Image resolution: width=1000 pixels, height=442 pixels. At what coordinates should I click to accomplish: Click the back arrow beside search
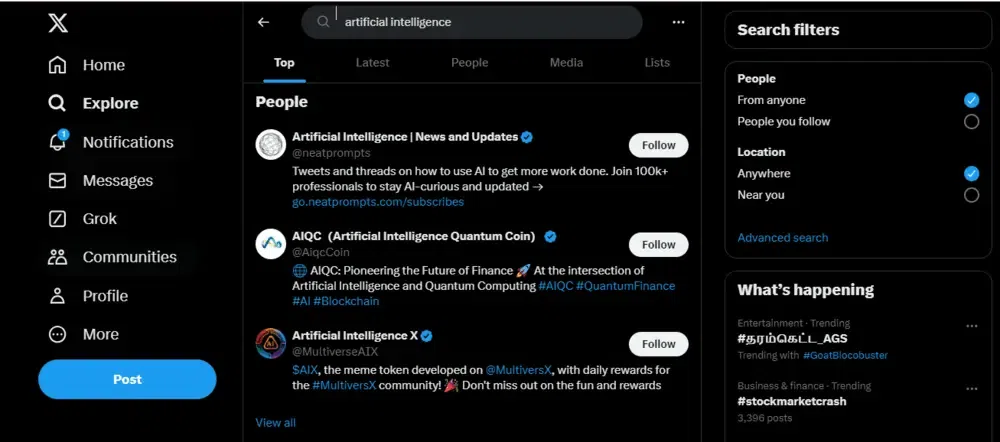coord(264,22)
